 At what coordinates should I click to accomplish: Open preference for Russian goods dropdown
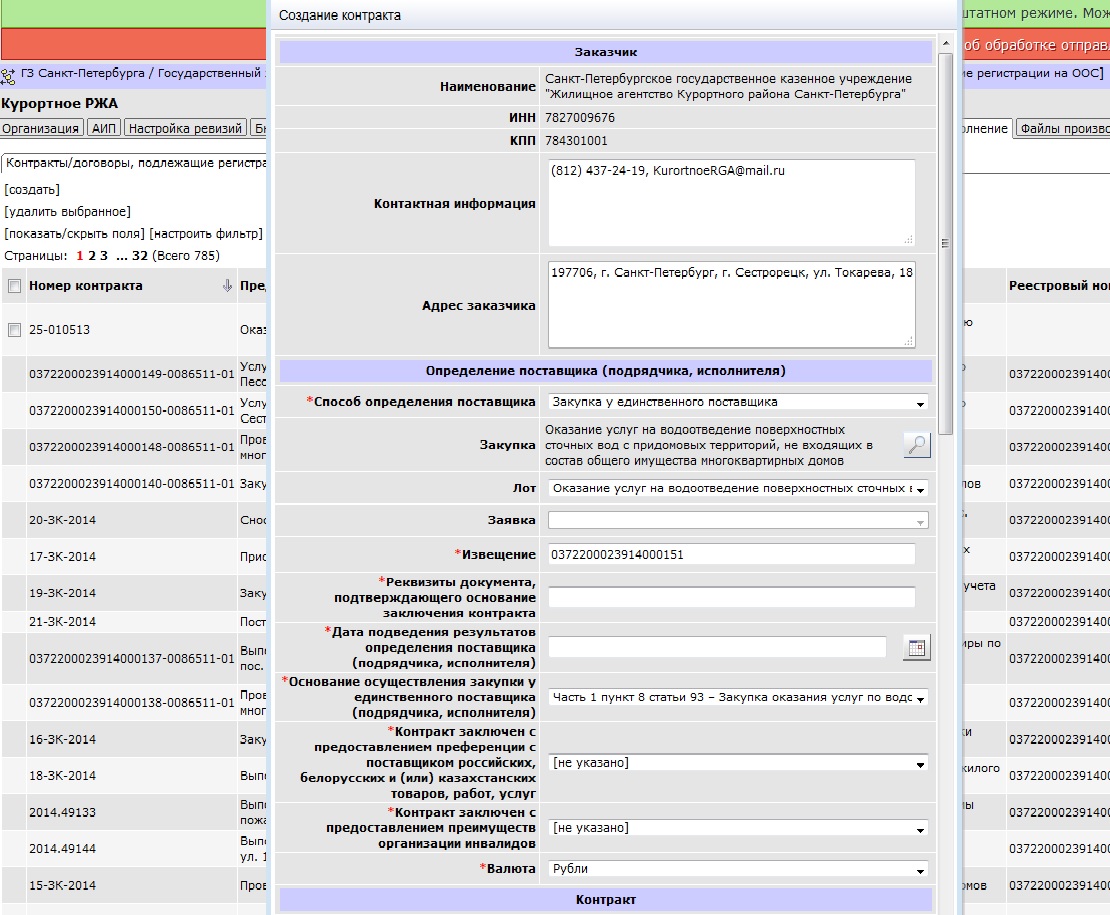coord(738,763)
